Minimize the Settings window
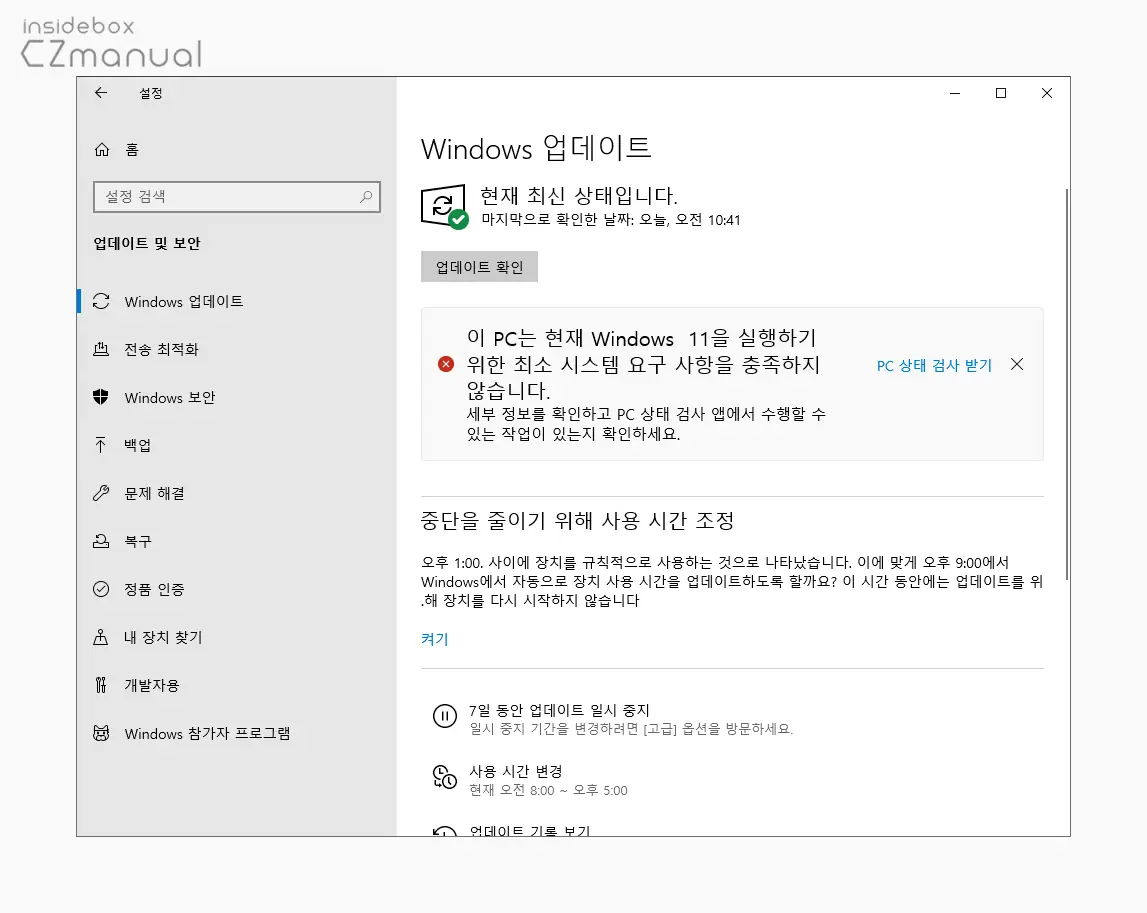The image size is (1147, 913). point(955,93)
